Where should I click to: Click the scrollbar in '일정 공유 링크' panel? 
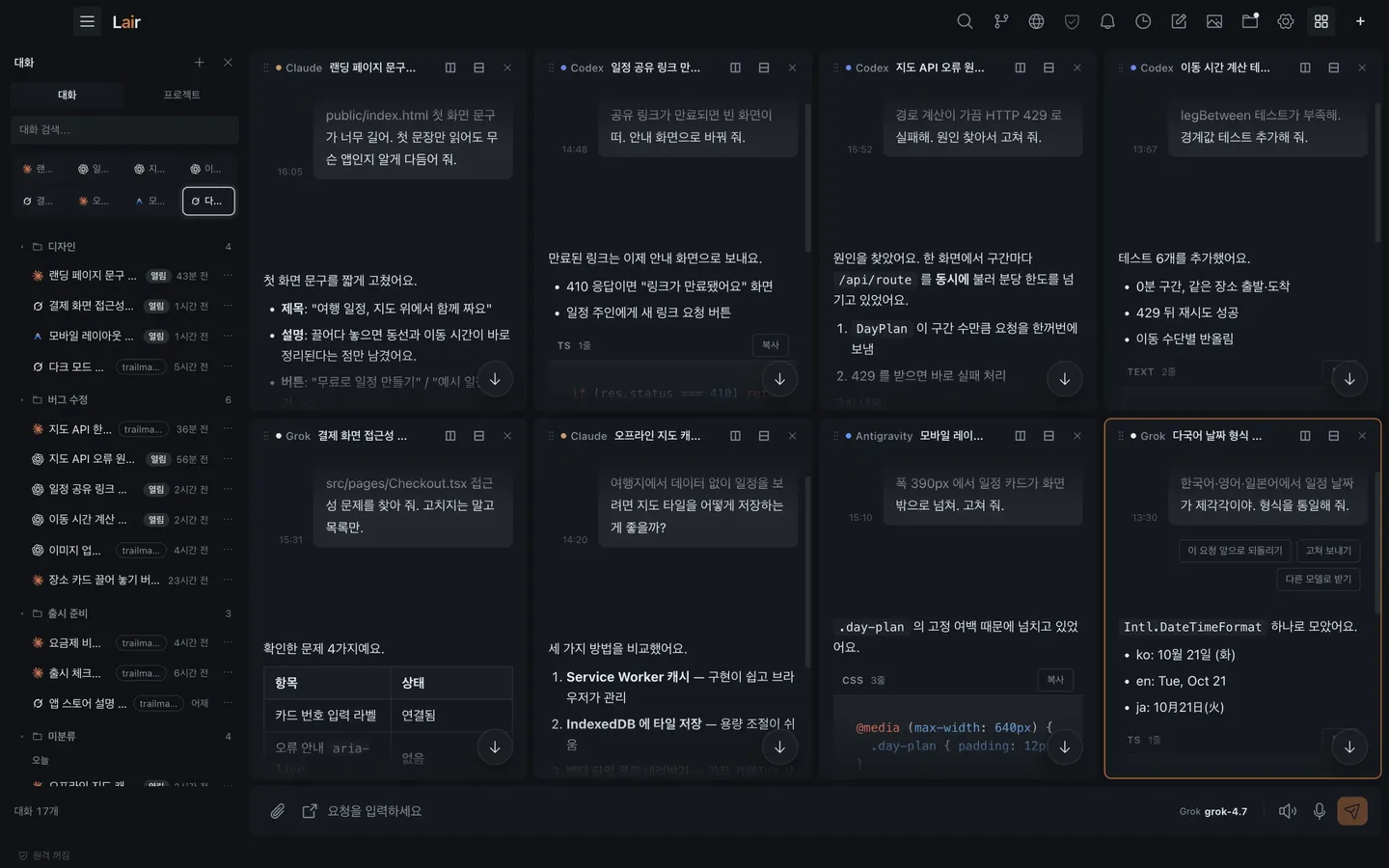(x=807, y=178)
